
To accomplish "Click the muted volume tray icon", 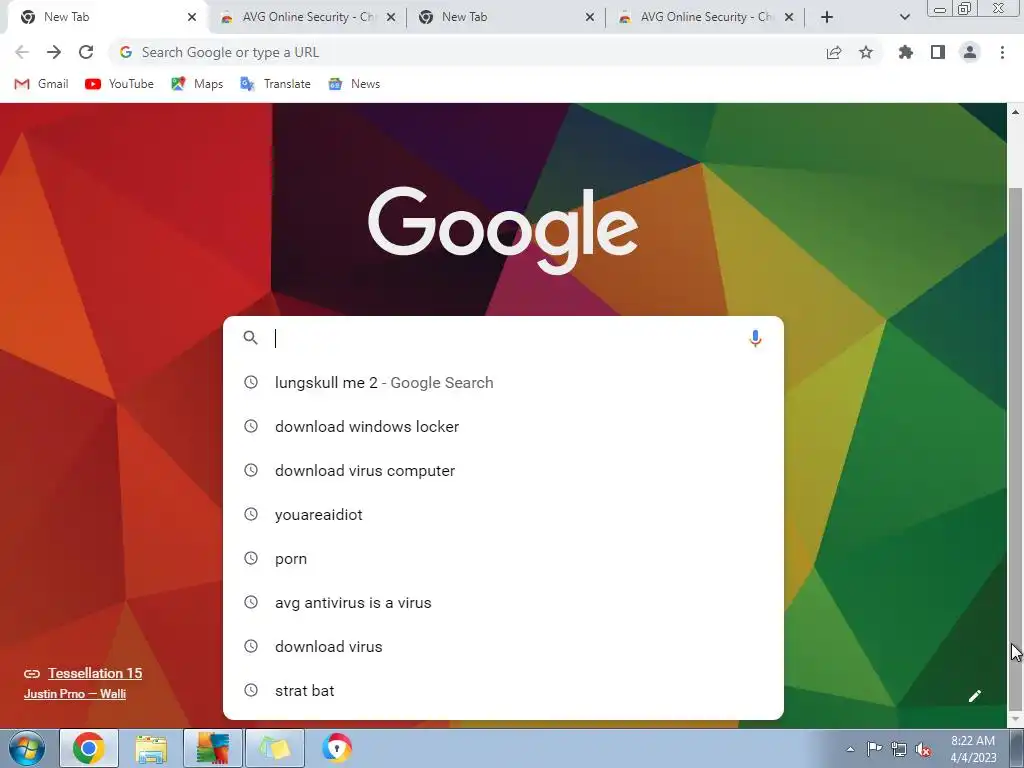I will [x=923, y=749].
